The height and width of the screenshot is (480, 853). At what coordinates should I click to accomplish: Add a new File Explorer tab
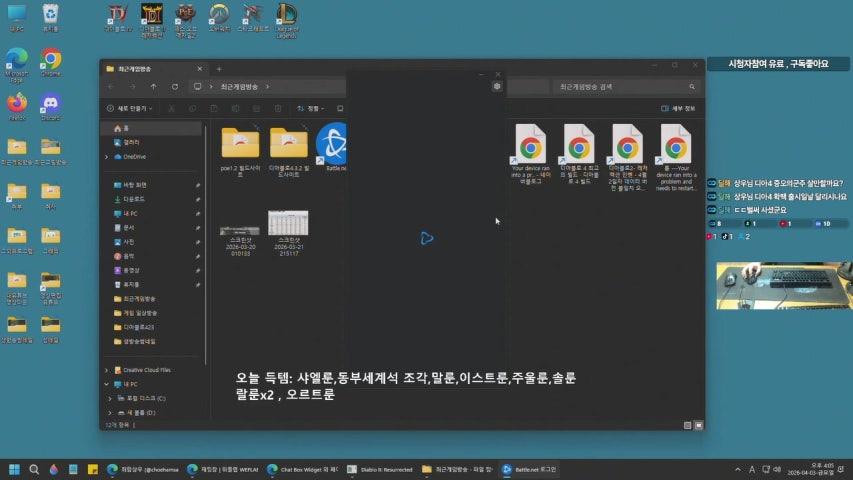[219, 69]
